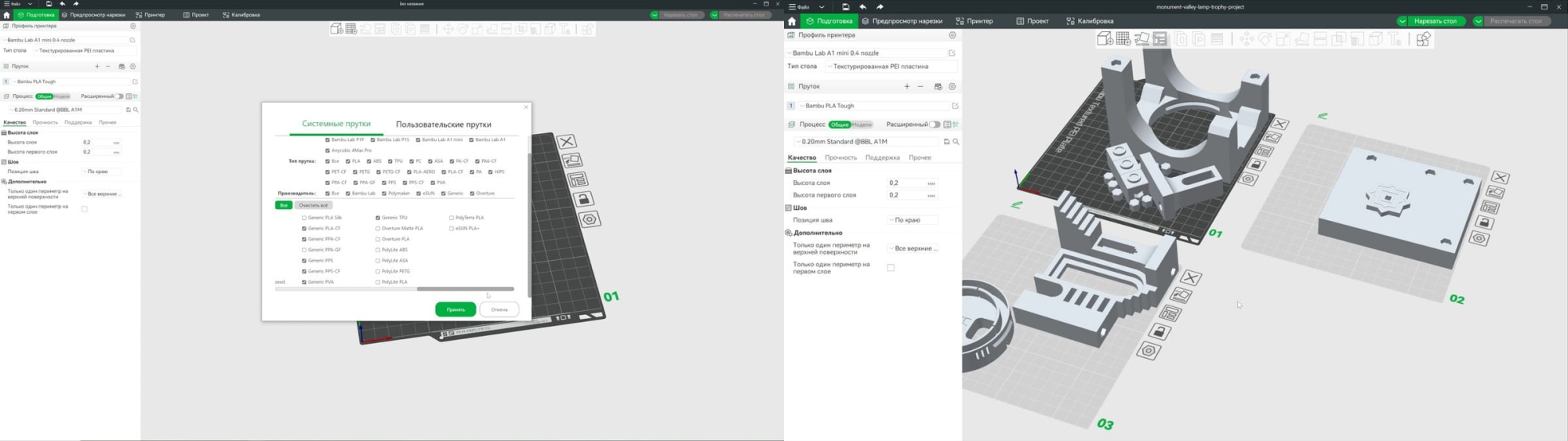Switch to Пользовательские прутки tab in dialog
Viewport: 1568px width, 441px height.
[x=444, y=125]
